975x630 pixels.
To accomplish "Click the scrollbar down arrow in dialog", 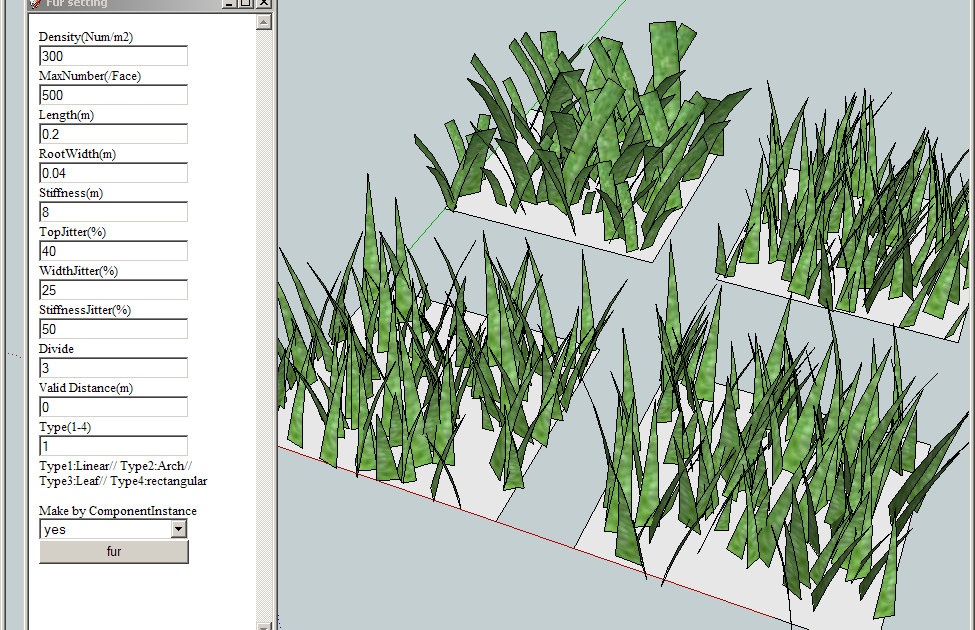I will point(264,625).
